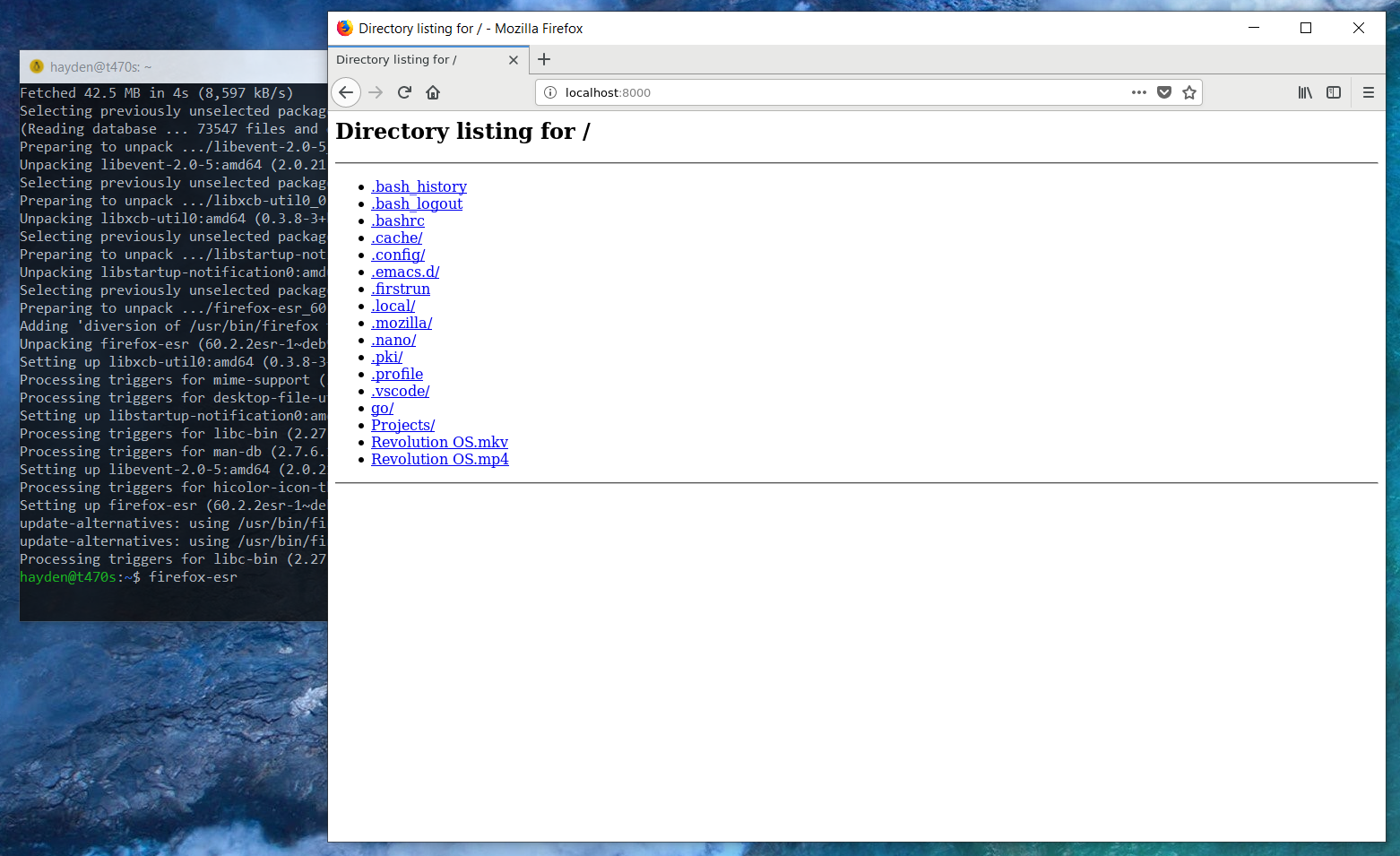The image size is (1400, 856).
Task: Open the go/ directory link
Action: click(382, 408)
